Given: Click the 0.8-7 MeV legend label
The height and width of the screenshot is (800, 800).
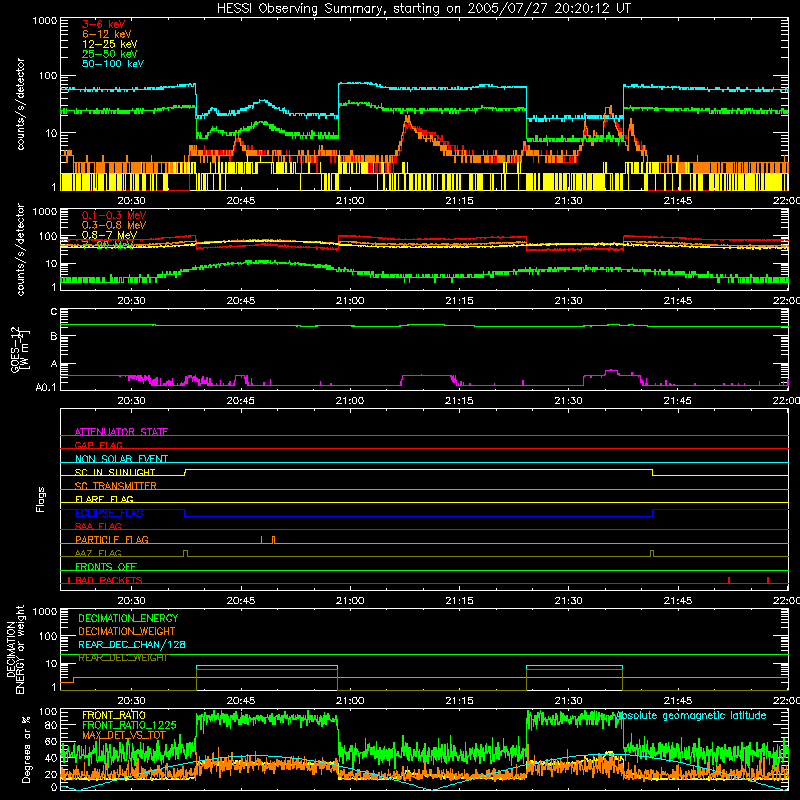Looking at the screenshot, I should pyautogui.click(x=109, y=235).
